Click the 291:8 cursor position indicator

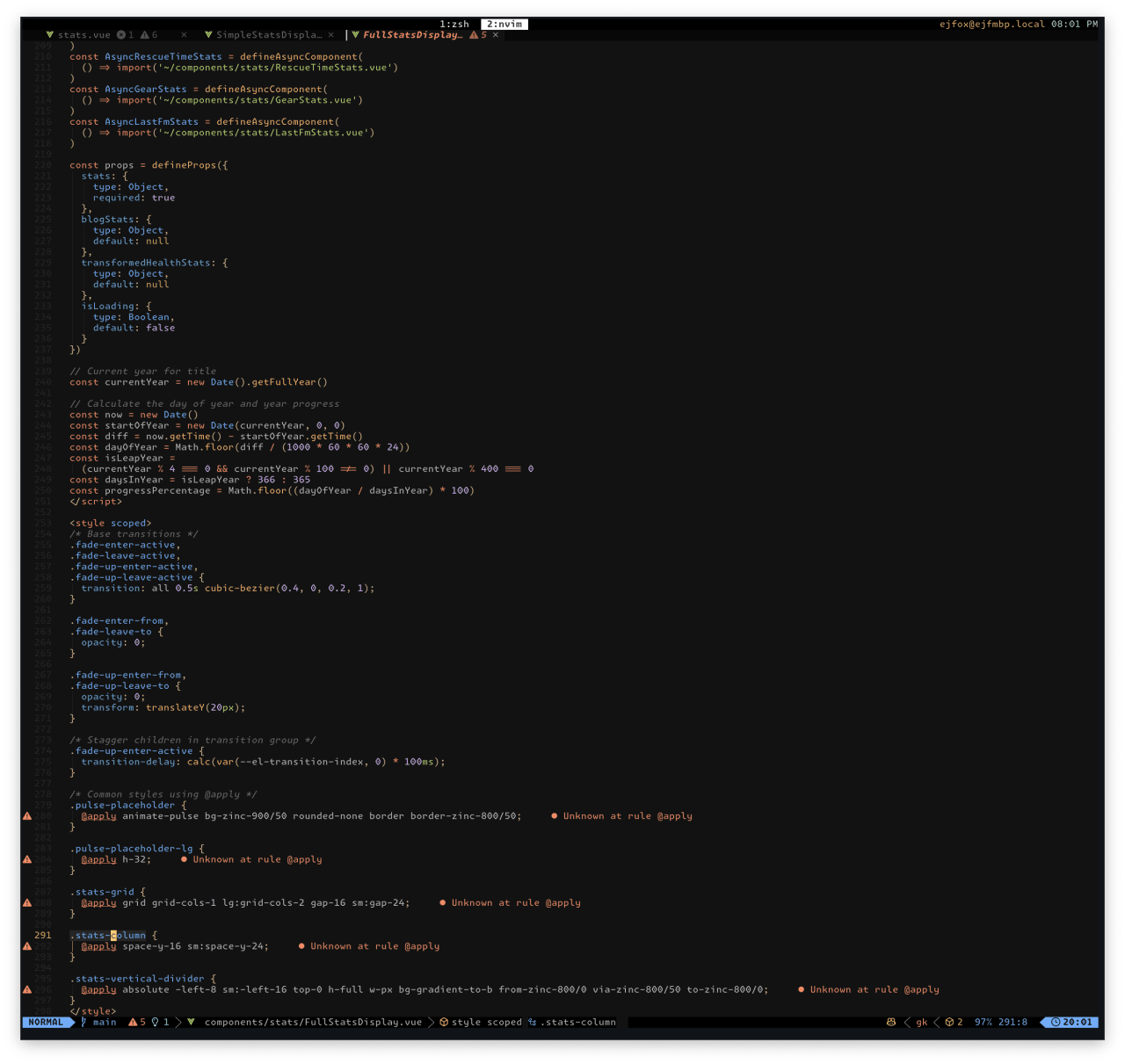(1012, 1022)
